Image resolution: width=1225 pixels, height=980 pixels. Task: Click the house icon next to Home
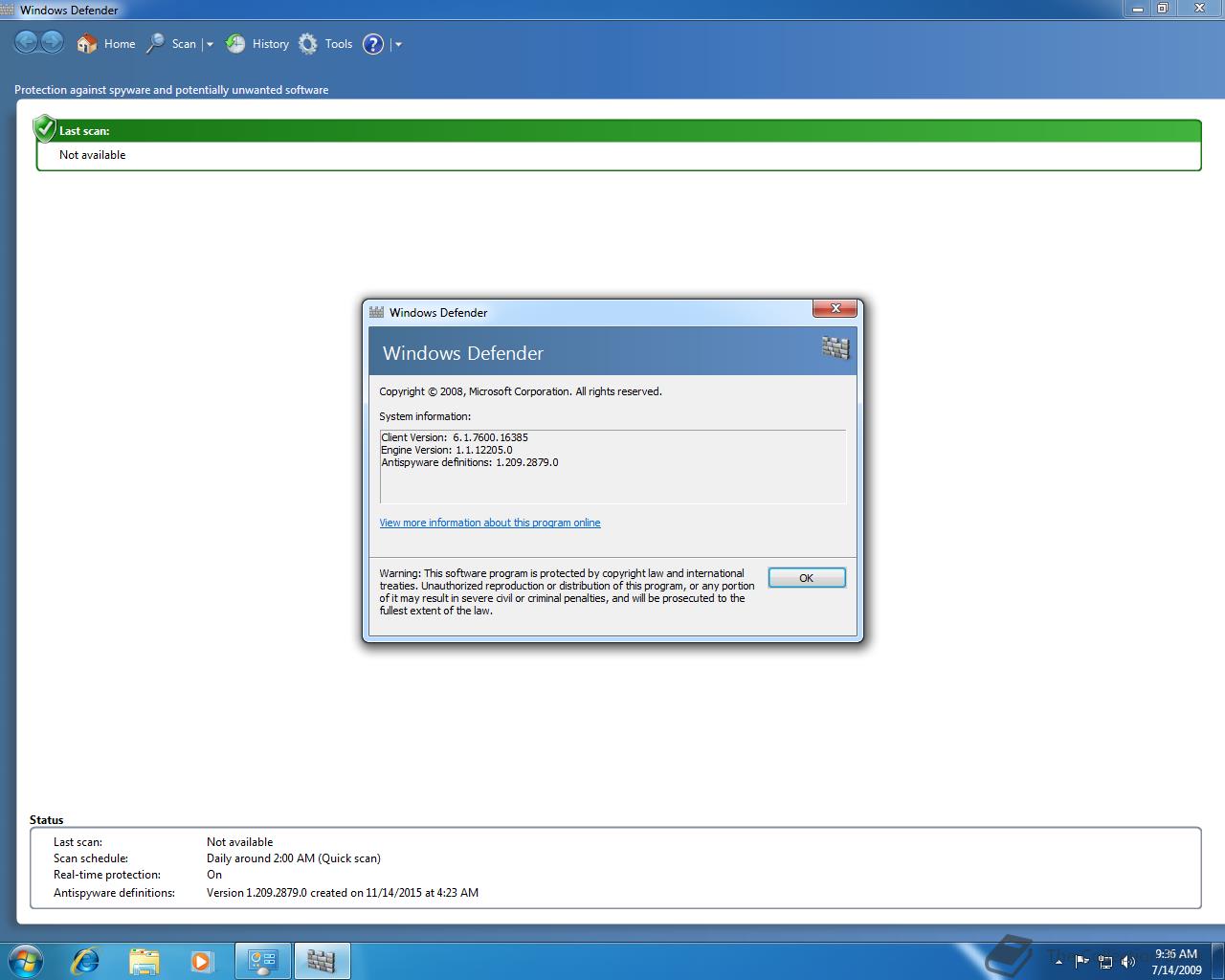click(x=87, y=44)
